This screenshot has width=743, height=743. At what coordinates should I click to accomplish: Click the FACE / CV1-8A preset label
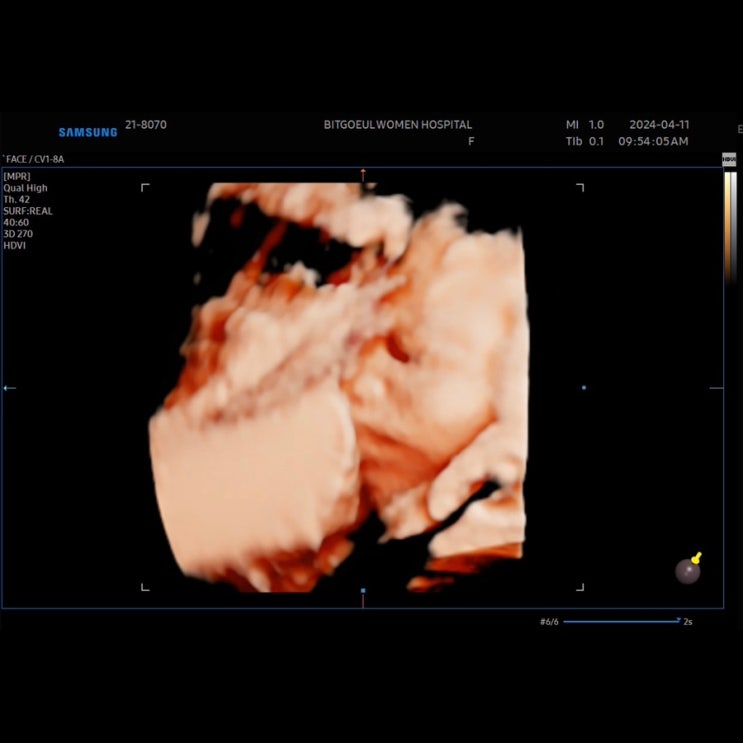point(34,159)
